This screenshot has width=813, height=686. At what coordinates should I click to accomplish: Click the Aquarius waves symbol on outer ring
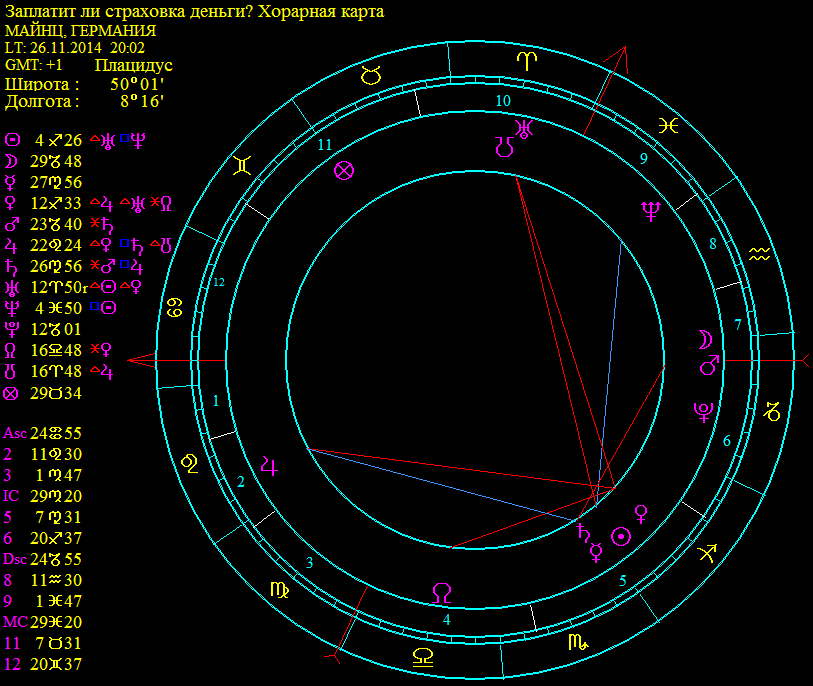pos(761,254)
